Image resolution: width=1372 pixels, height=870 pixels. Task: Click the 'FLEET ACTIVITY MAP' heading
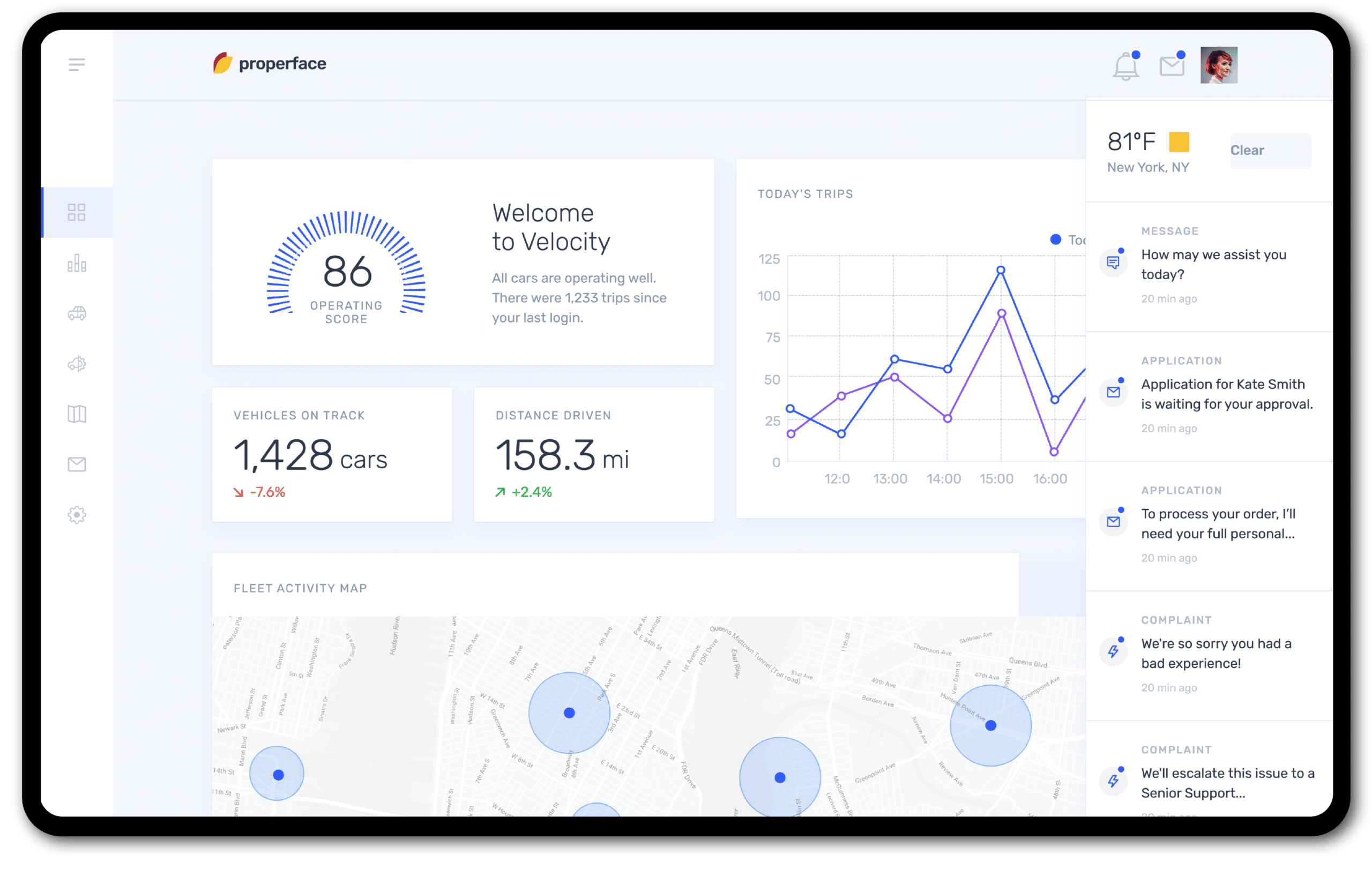pos(300,589)
